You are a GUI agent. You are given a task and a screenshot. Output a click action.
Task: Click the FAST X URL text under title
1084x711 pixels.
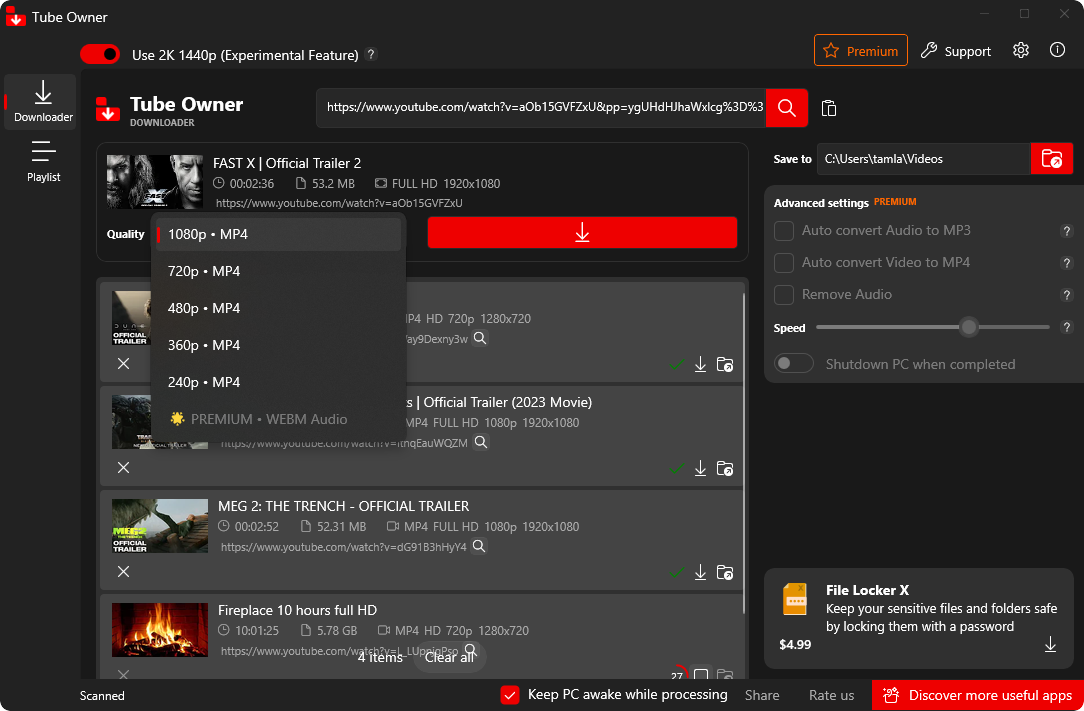pyautogui.click(x=339, y=203)
